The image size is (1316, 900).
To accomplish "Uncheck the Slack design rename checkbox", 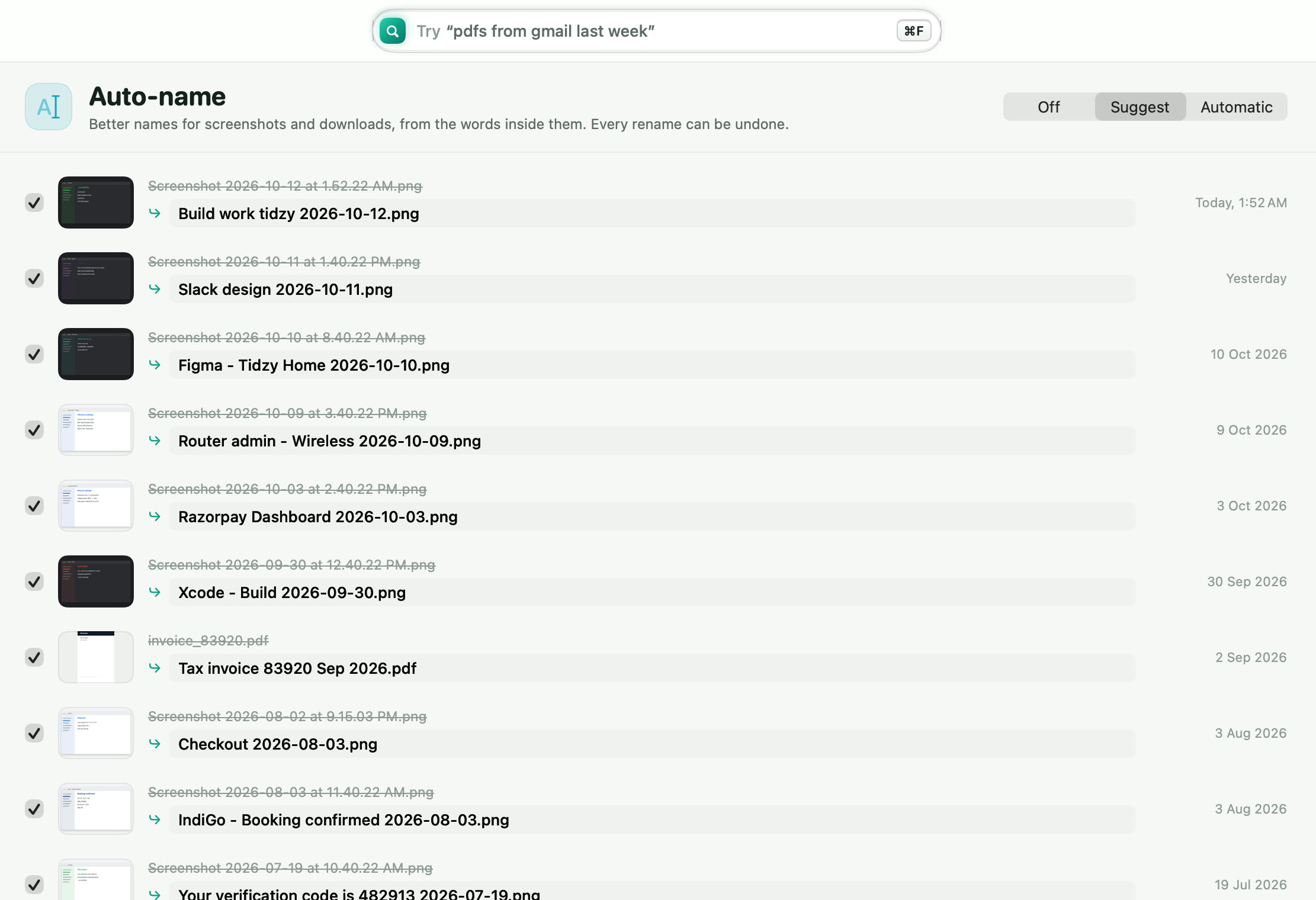I will pos(34,278).
